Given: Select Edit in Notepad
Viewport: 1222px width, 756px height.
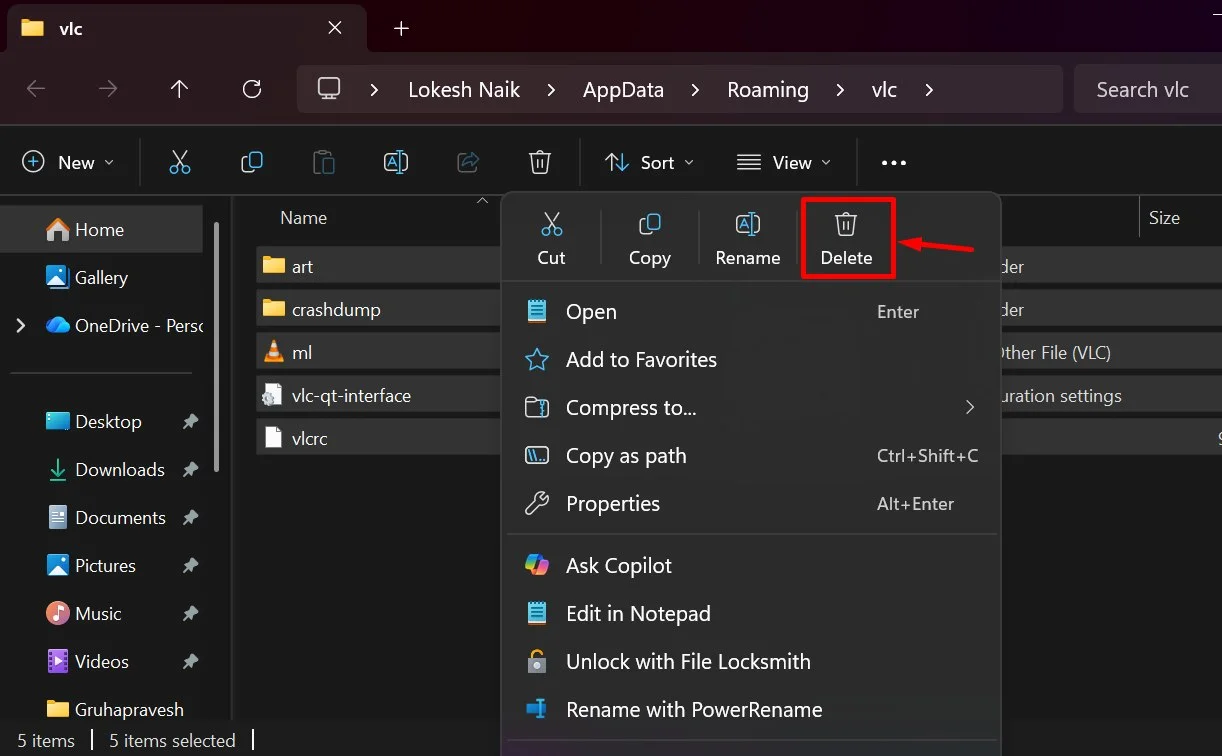Looking at the screenshot, I should 751,614.
